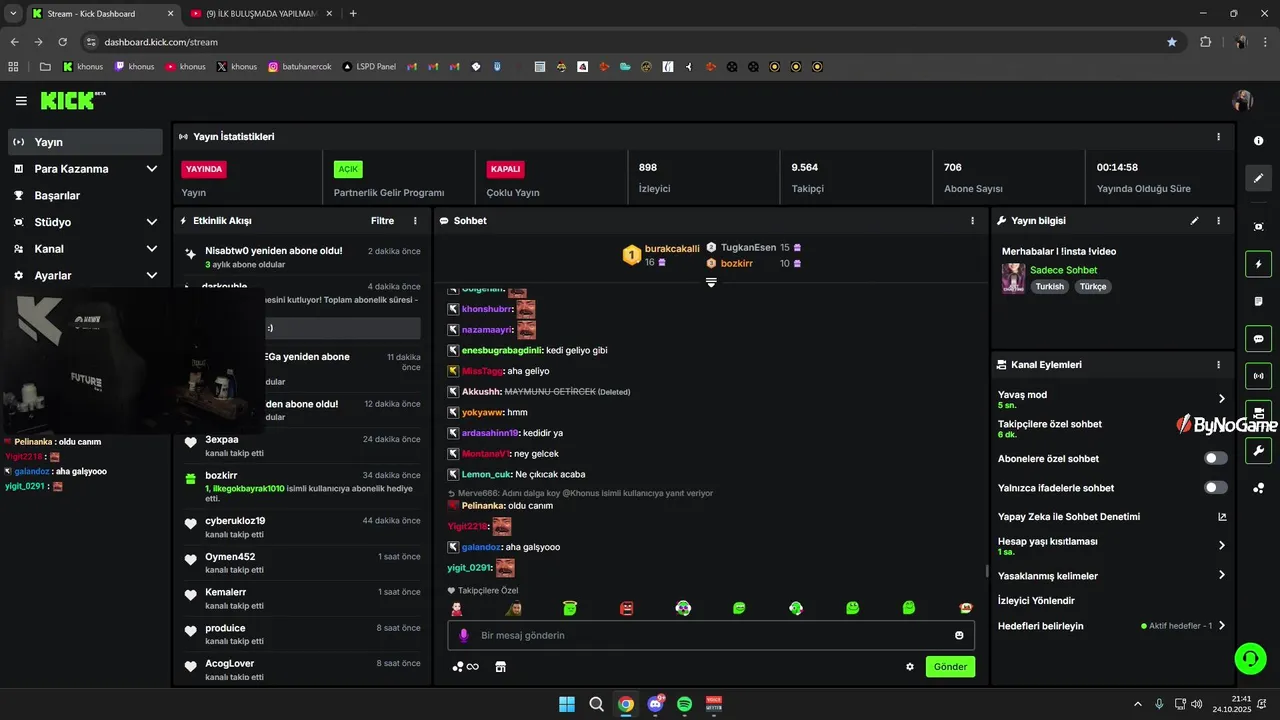Edit stream info with pencil icon
The height and width of the screenshot is (720, 1280).
point(1194,221)
